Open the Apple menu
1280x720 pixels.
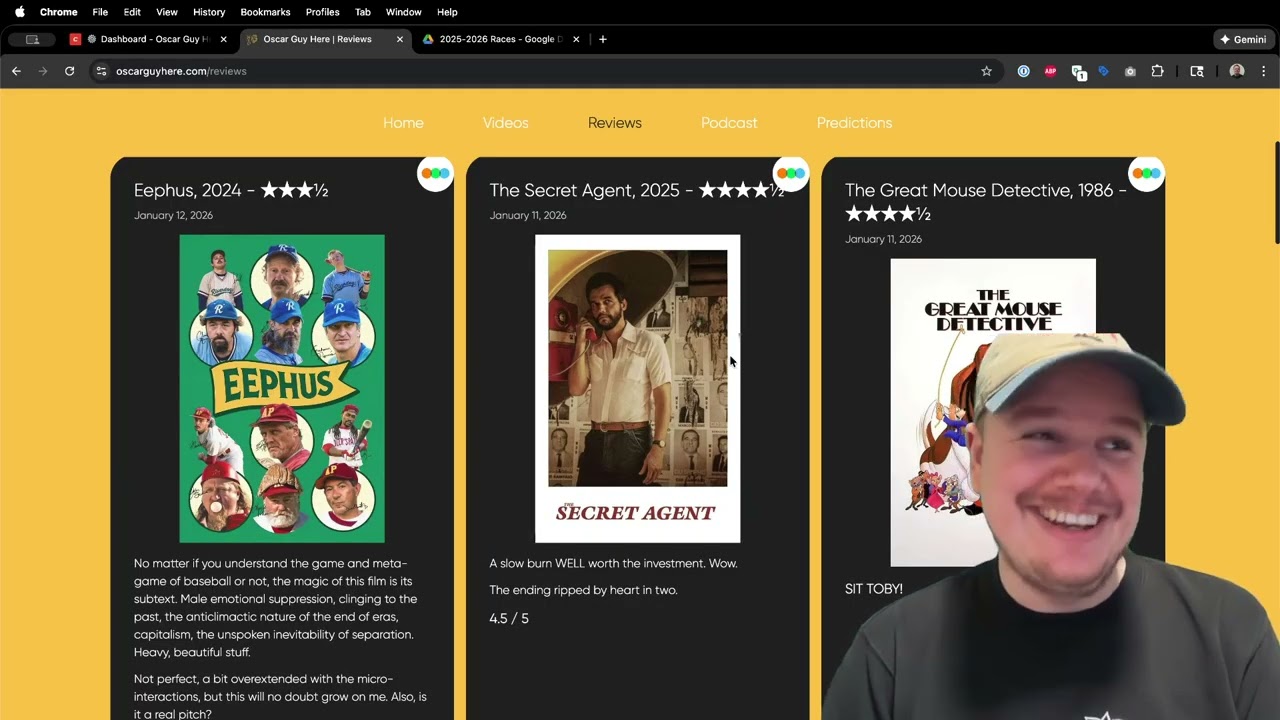point(19,12)
